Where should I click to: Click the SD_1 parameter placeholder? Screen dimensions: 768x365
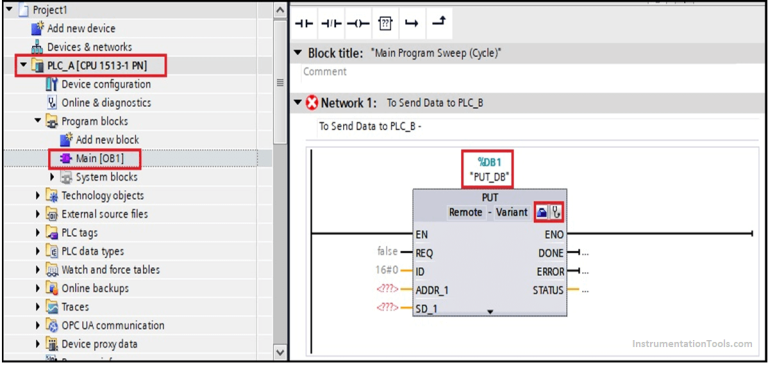[x=387, y=308]
